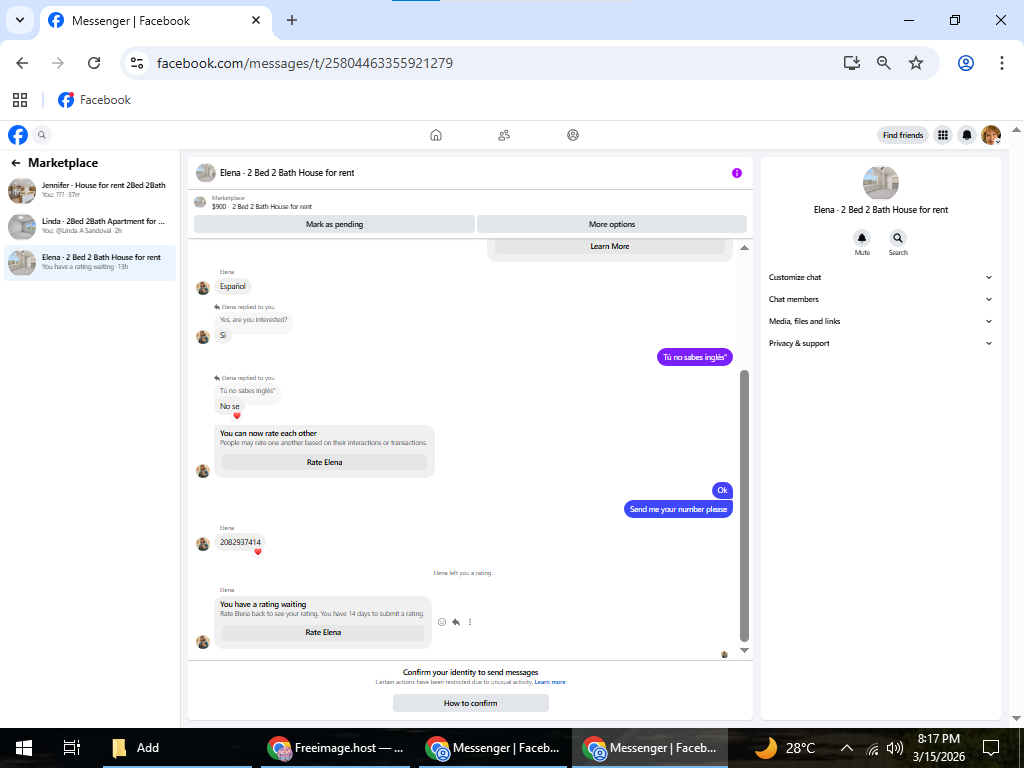Open more options dots on the rating message

click(470, 622)
